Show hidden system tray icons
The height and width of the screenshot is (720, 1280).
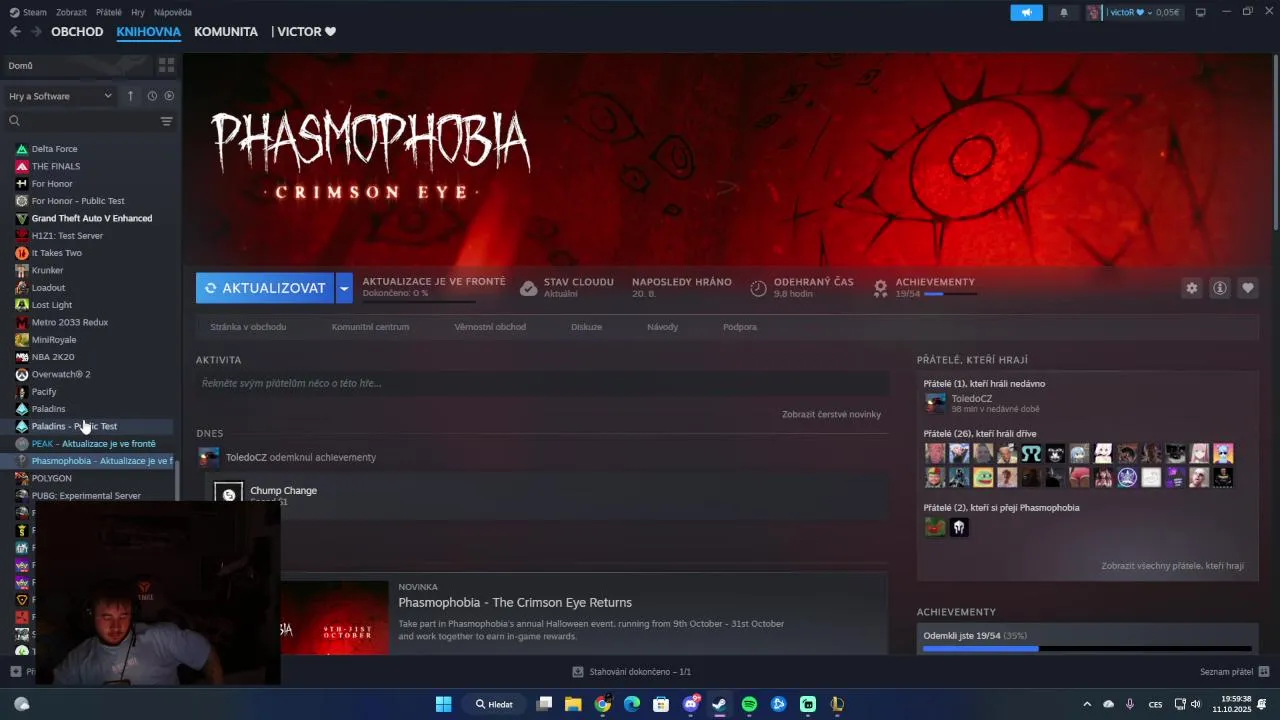pos(1087,704)
